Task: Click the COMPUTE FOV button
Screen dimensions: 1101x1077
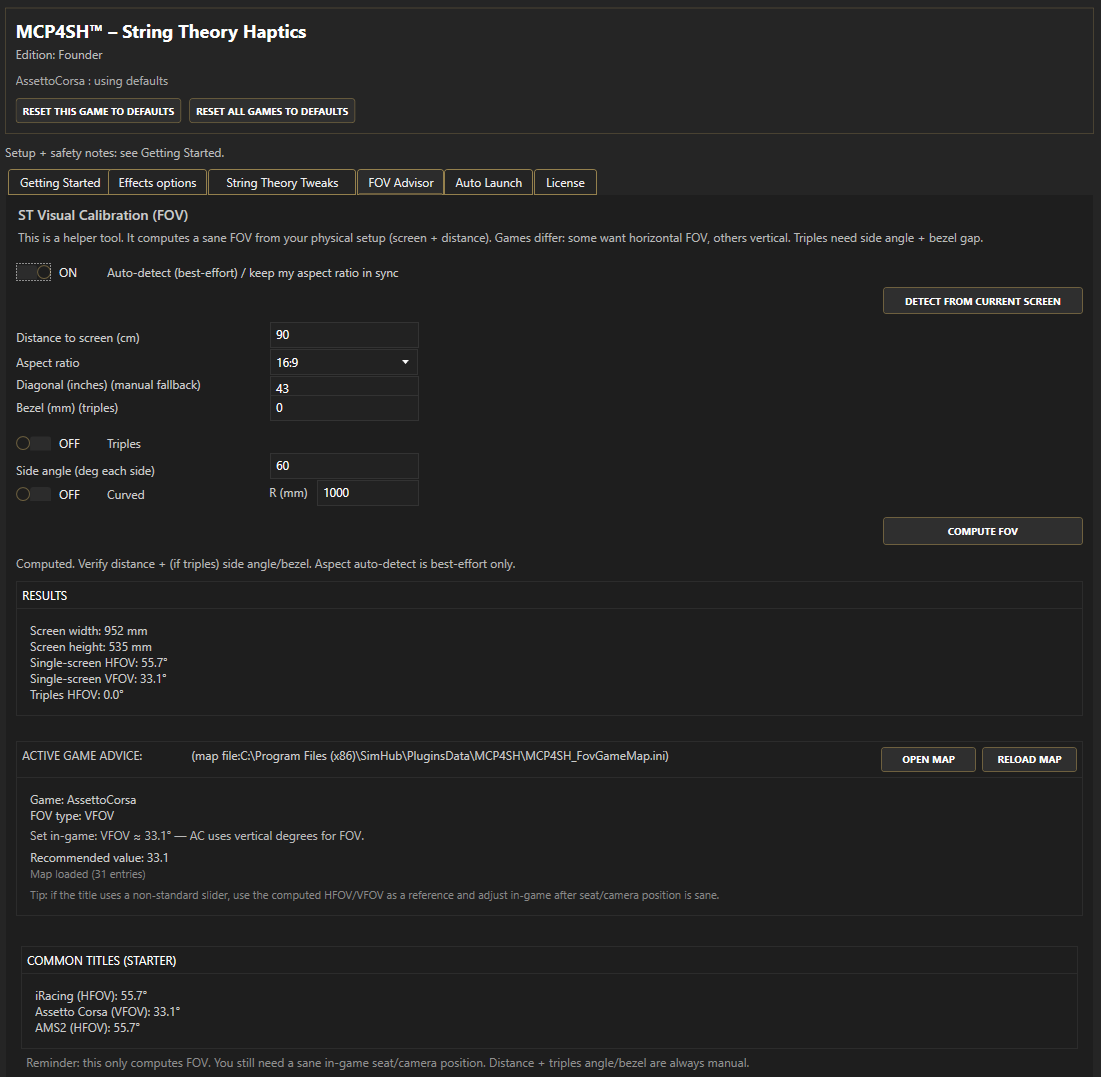Action: click(x=982, y=530)
